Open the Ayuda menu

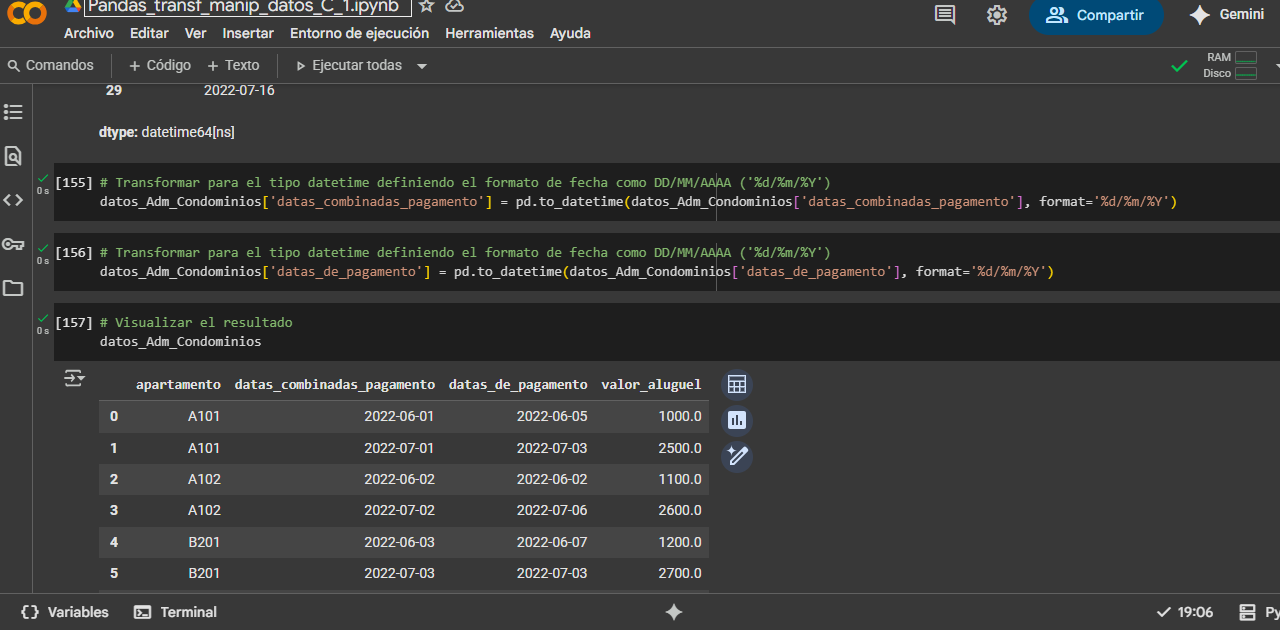(570, 33)
